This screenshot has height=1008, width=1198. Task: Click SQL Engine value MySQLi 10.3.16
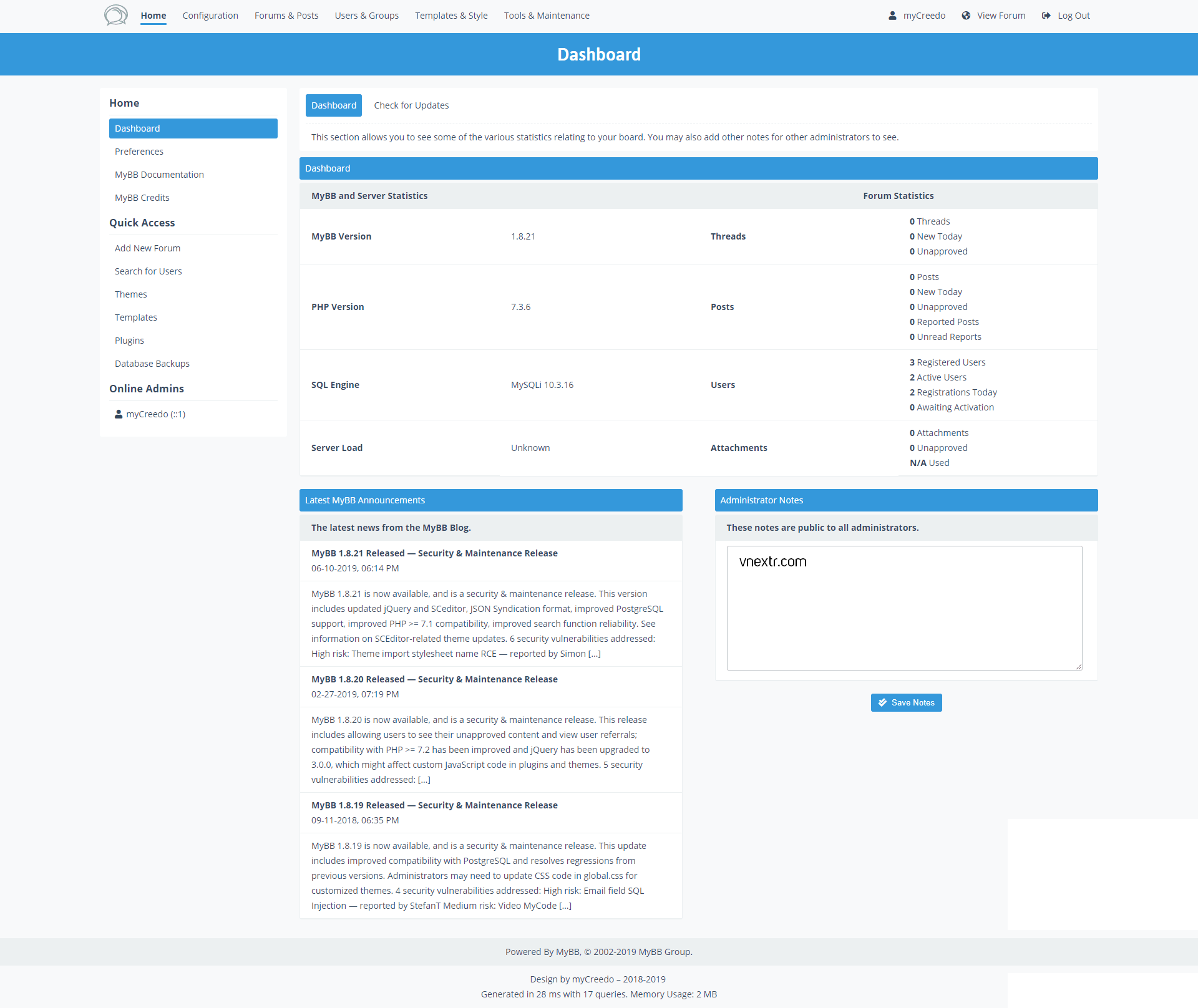[542, 385]
